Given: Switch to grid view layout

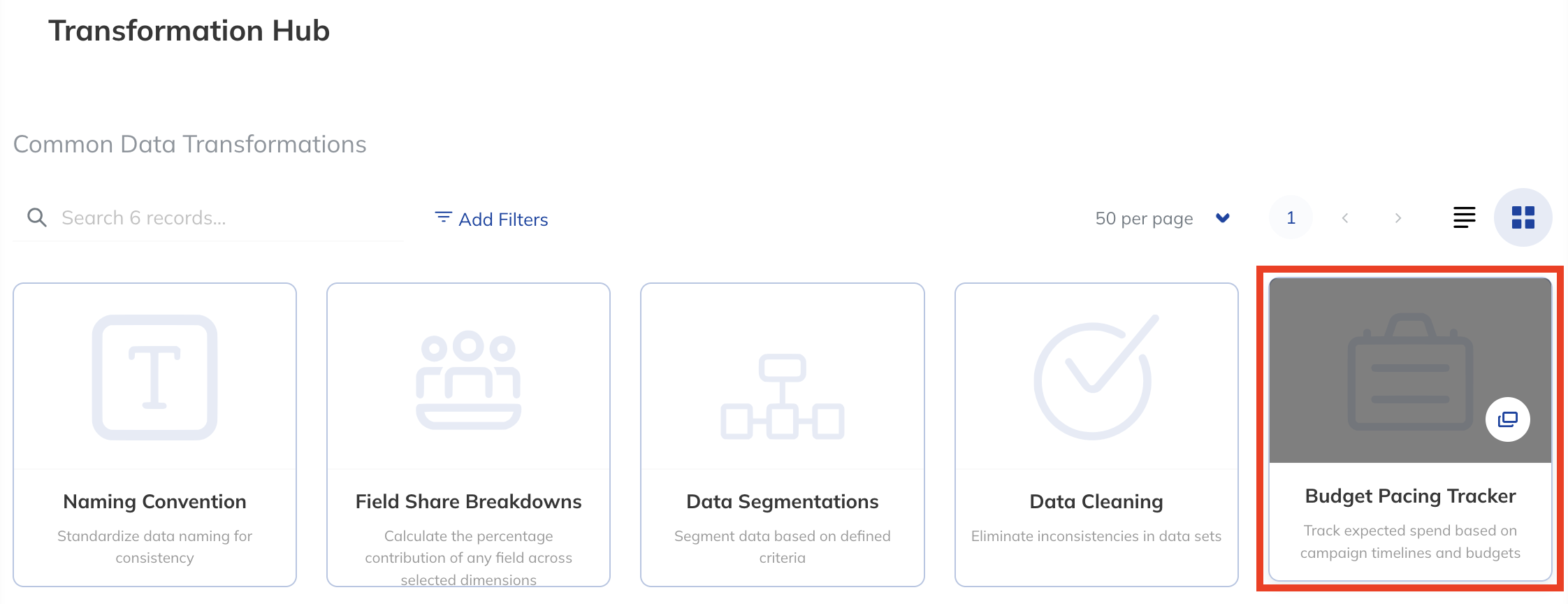Looking at the screenshot, I should (x=1523, y=217).
